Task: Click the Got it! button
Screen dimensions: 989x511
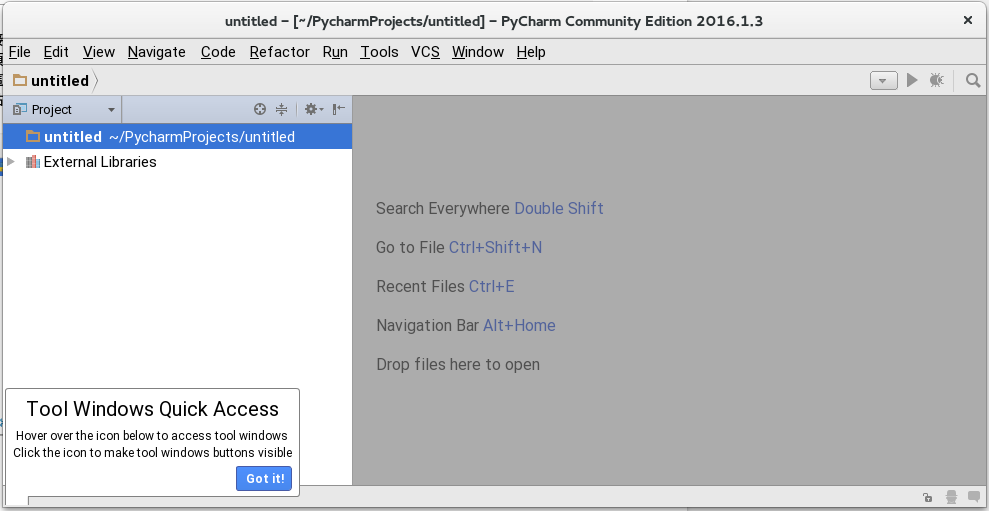Action: [x=264, y=478]
